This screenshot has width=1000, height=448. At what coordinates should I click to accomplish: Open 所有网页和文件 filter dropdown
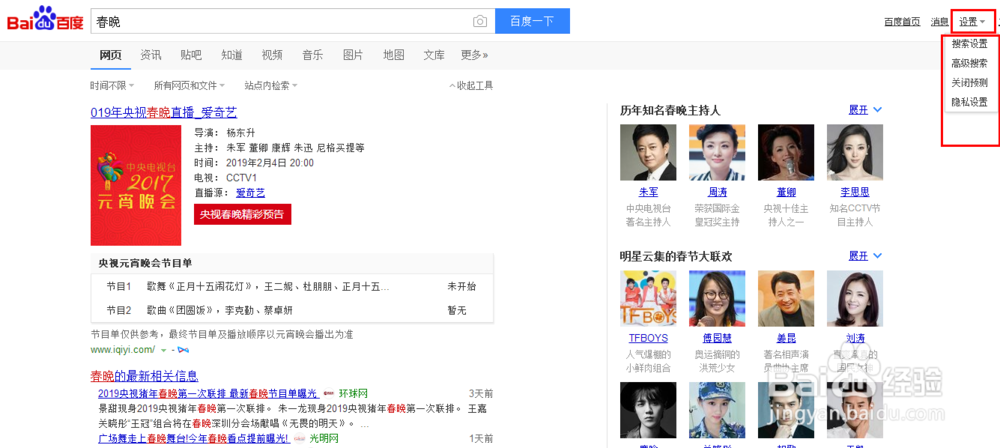189,86
